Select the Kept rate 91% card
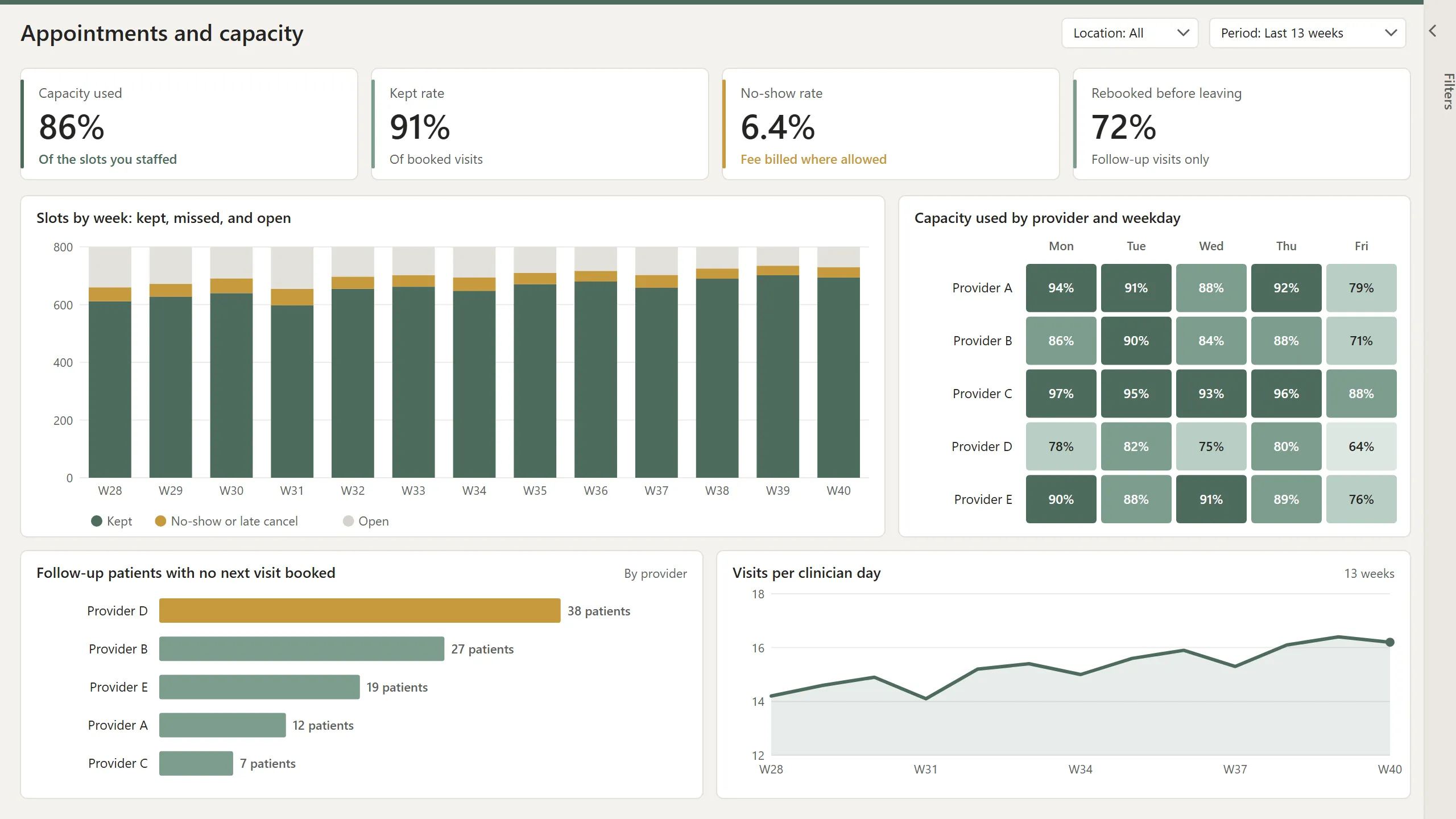 pos(540,124)
